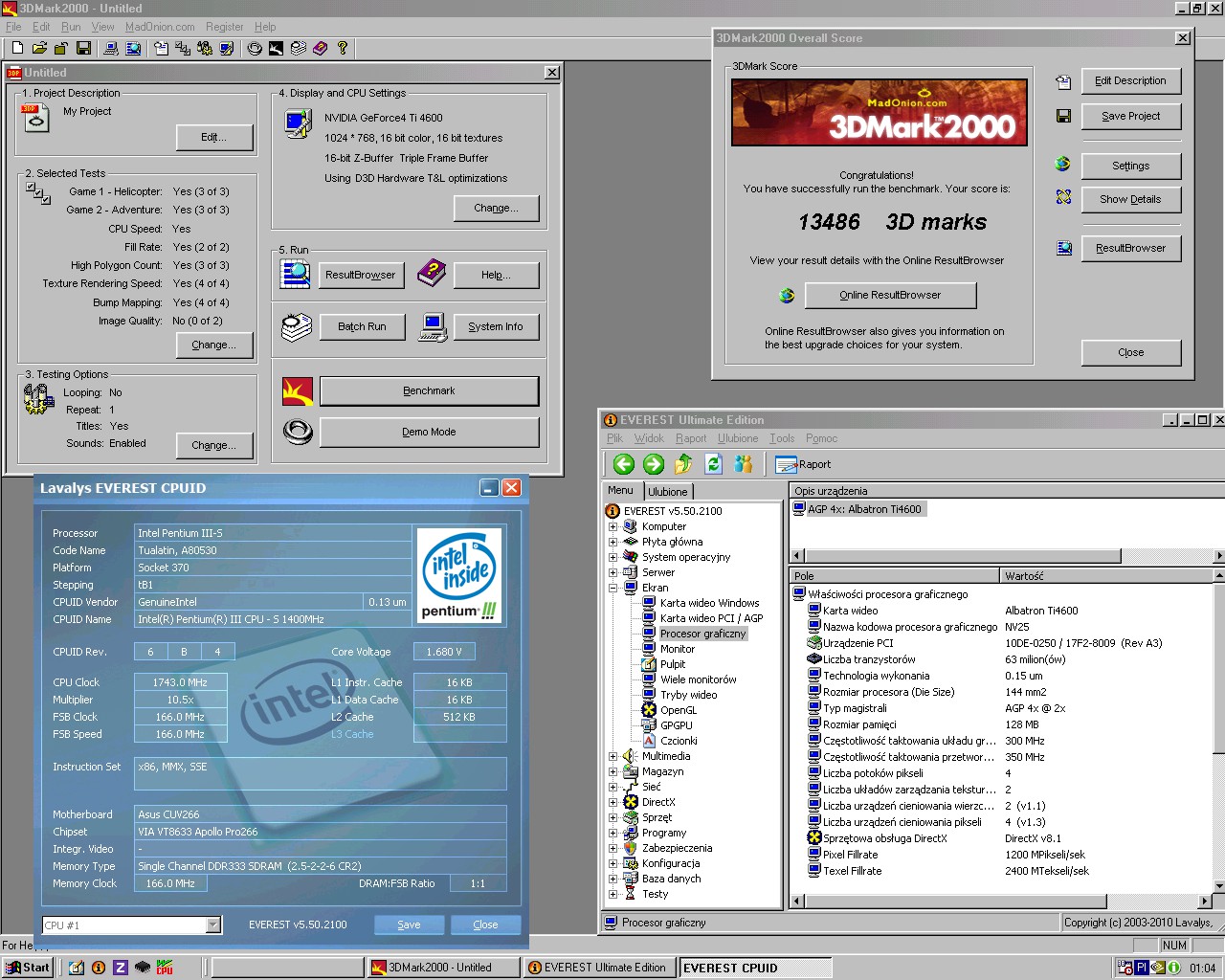Click the users icon in EVEREST toolbar
This screenshot has width=1225, height=980.
743,464
